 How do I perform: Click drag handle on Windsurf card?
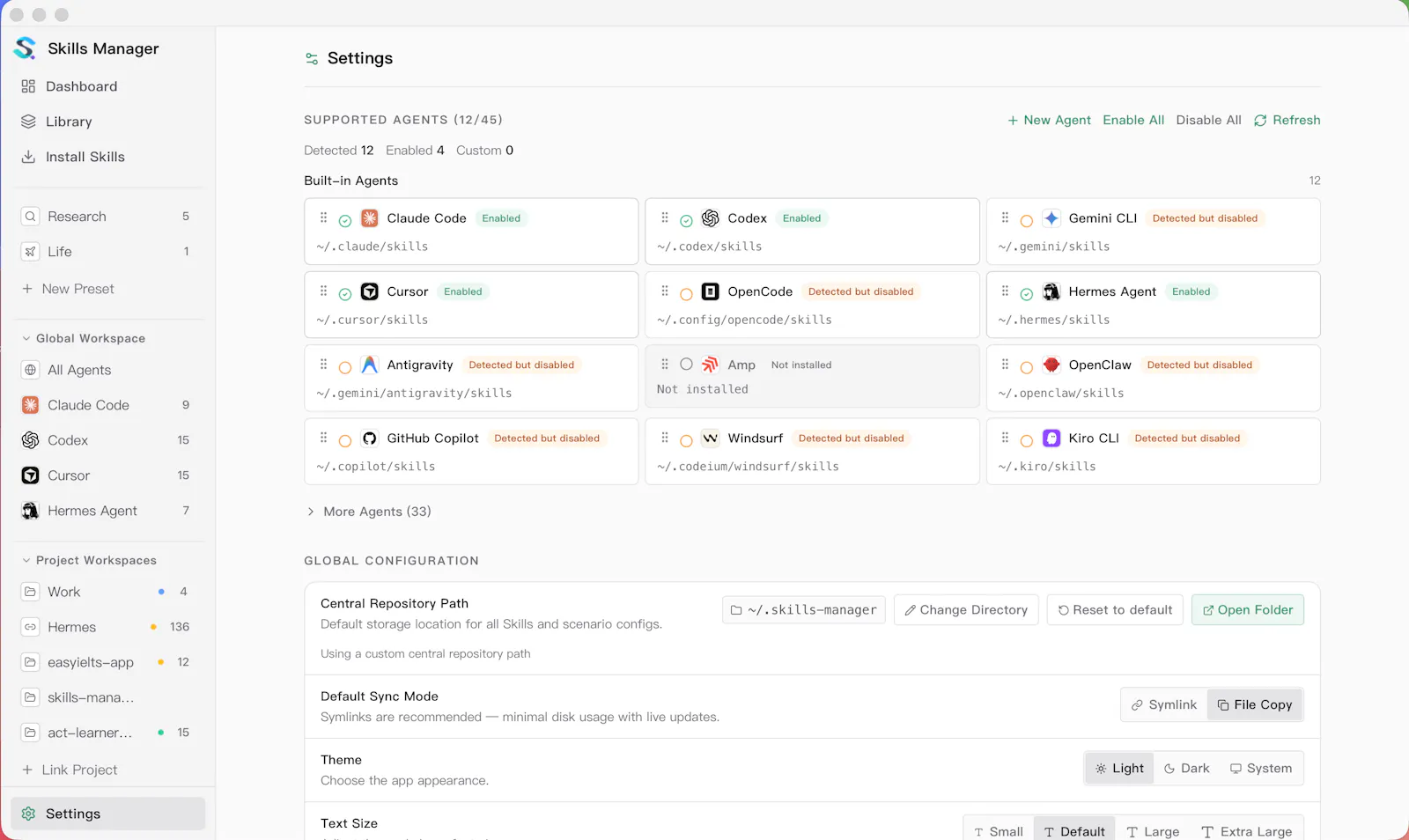[665, 437]
